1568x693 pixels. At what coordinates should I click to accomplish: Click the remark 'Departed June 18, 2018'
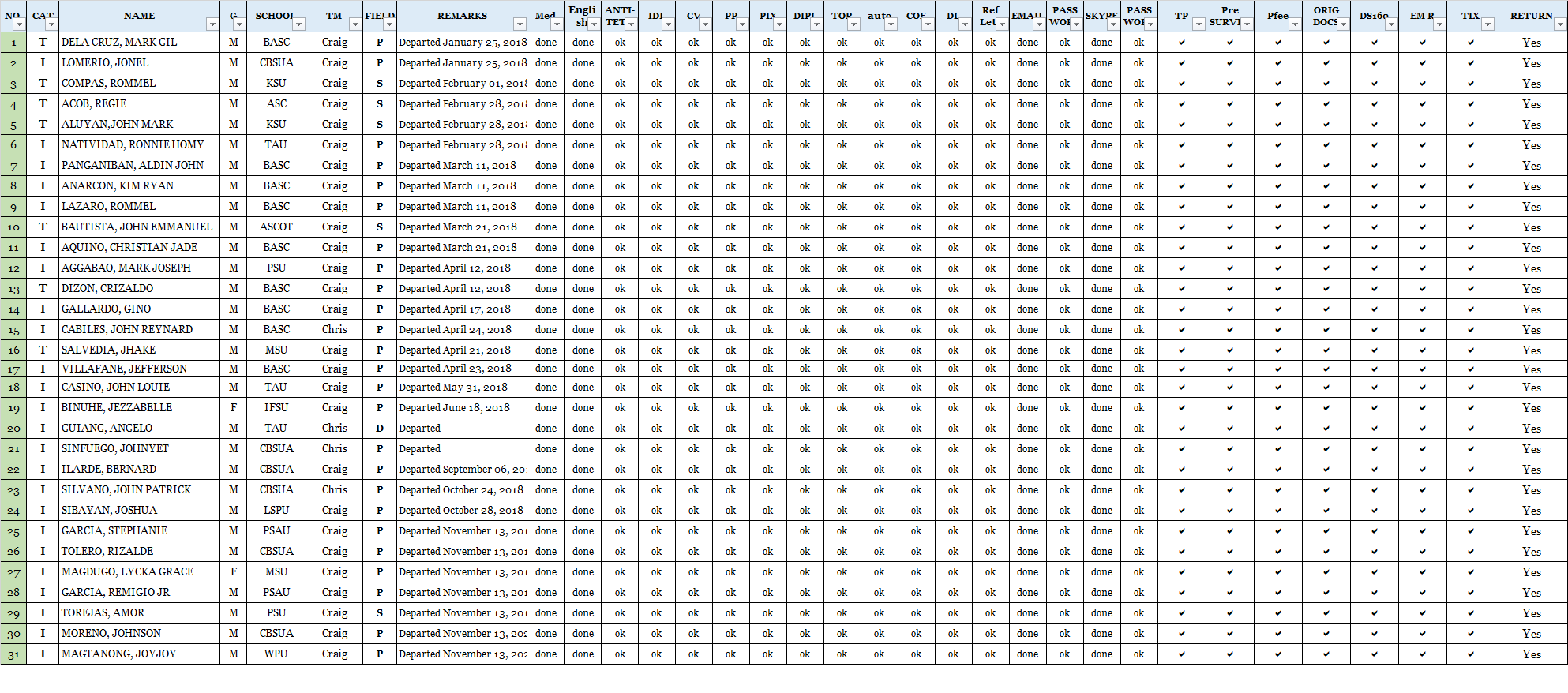tap(462, 408)
